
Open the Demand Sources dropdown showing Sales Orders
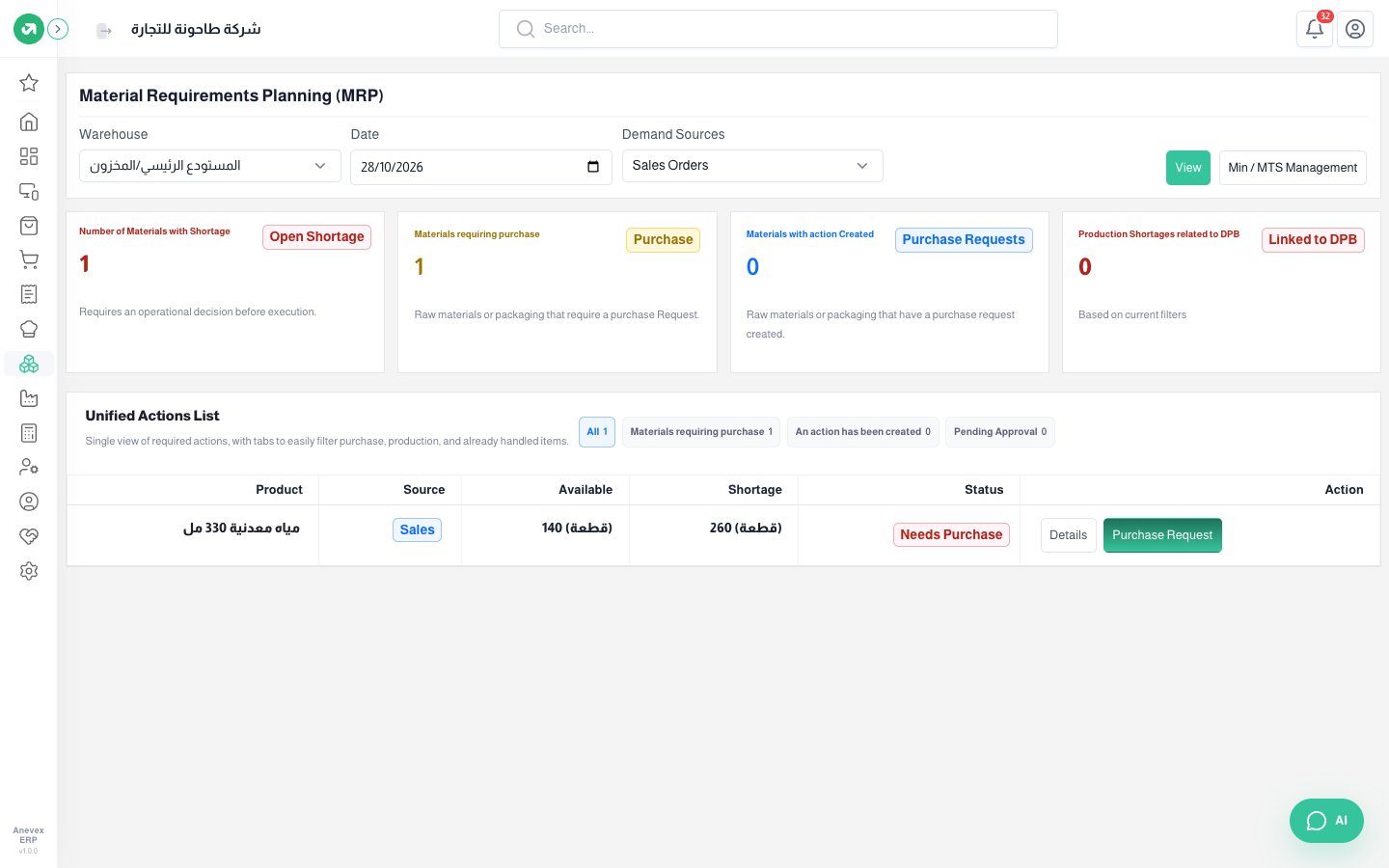click(x=752, y=166)
